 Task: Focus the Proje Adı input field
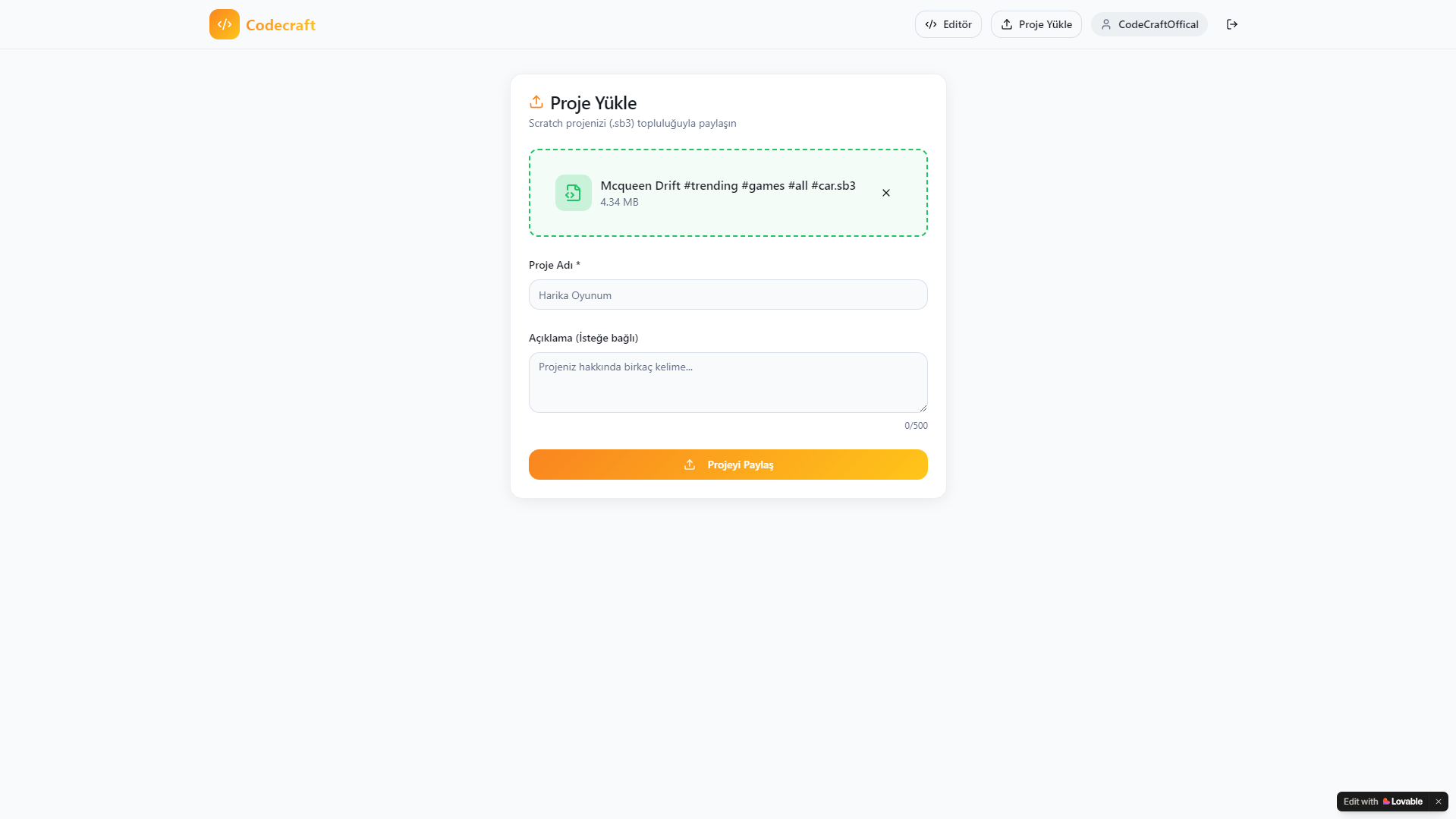728,295
